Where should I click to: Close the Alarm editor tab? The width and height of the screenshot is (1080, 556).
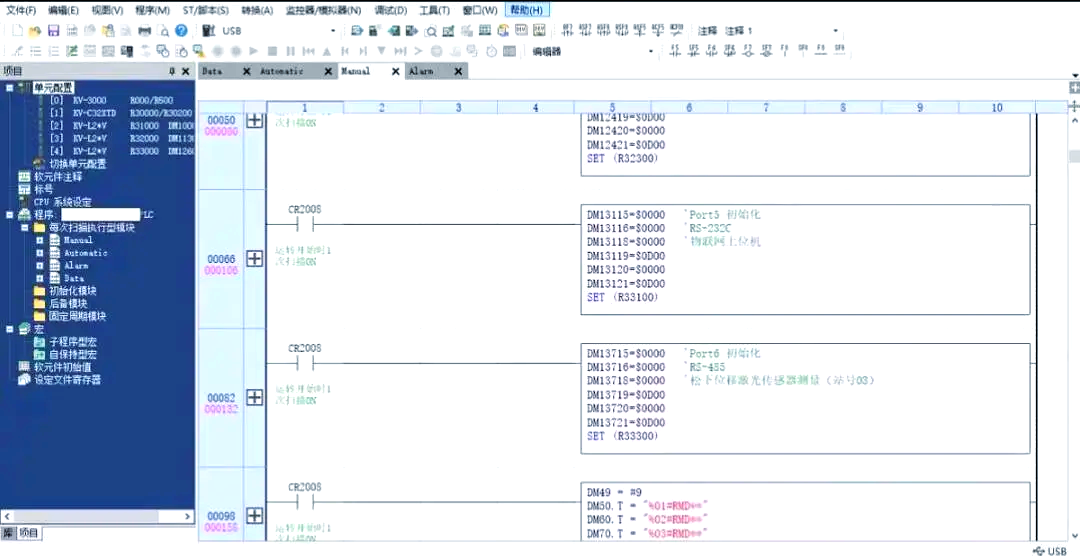[458, 71]
